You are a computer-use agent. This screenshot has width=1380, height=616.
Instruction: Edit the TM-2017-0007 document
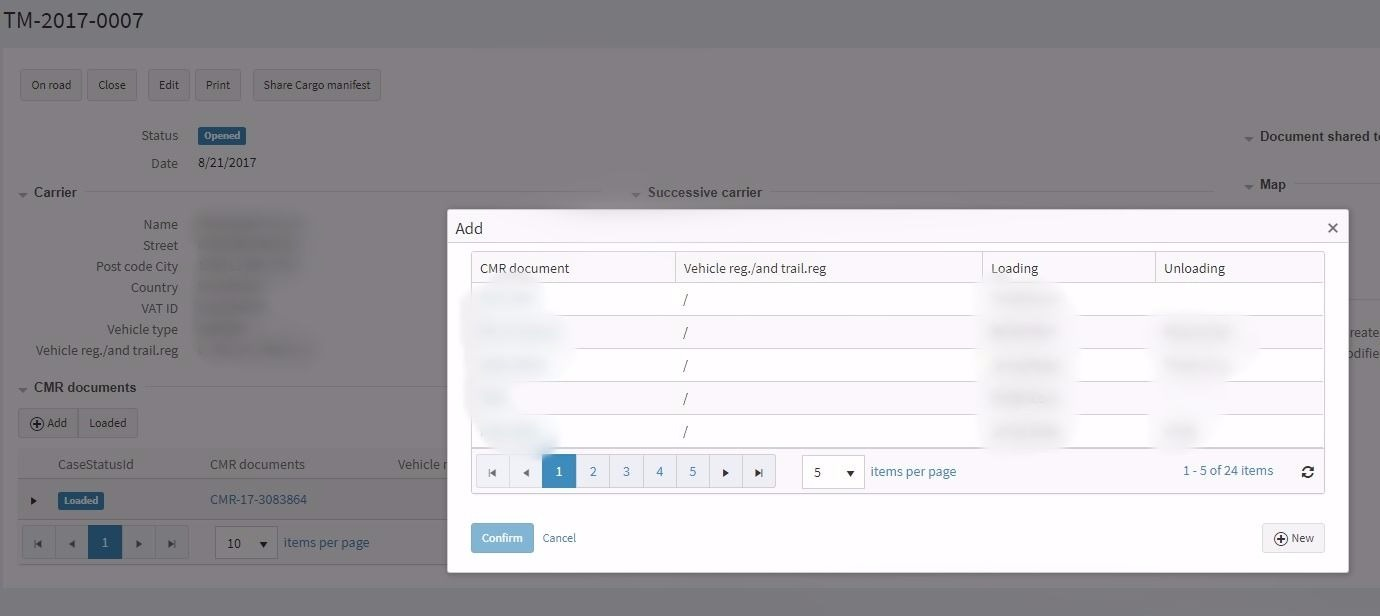[169, 85]
